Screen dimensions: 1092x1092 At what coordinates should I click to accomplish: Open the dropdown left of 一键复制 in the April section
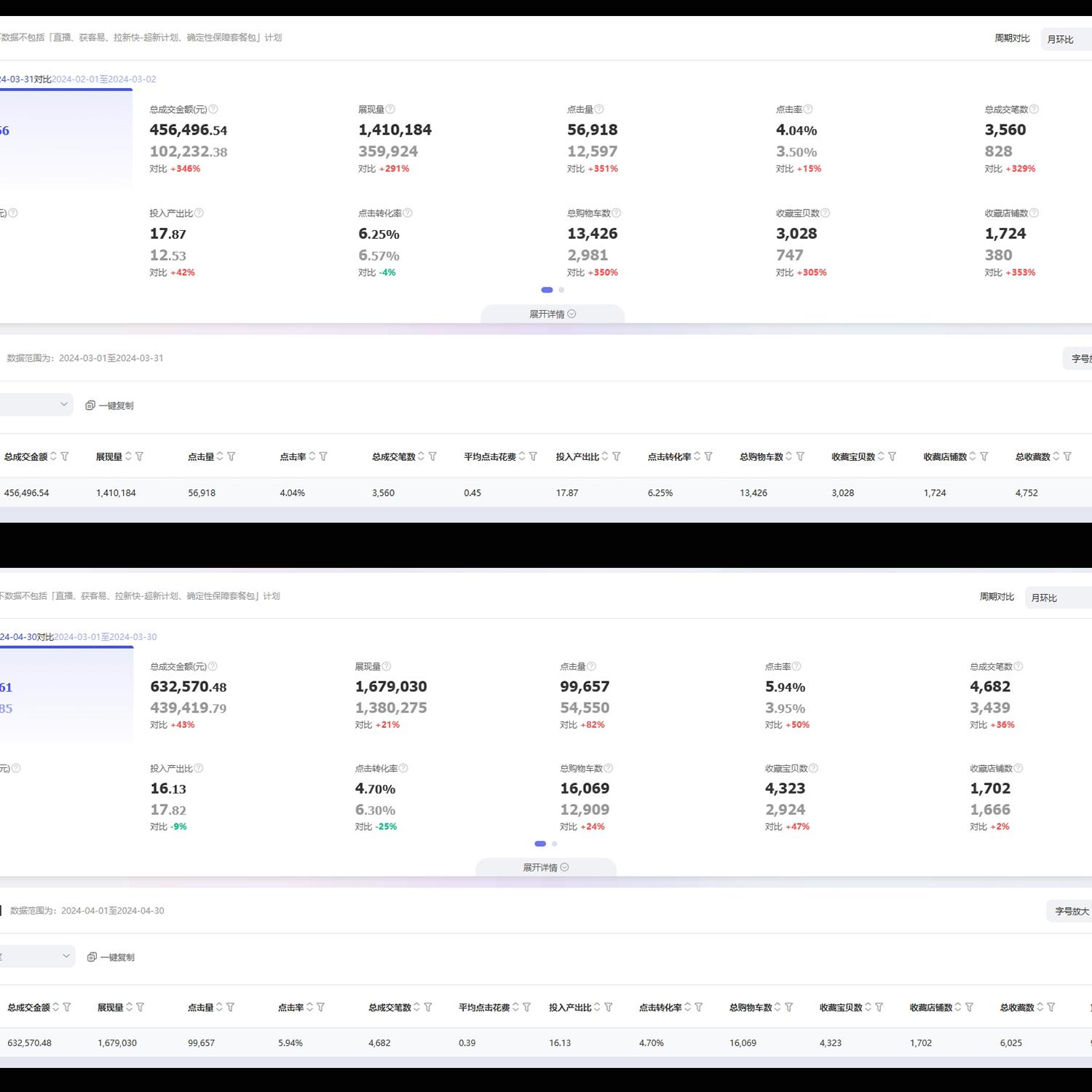(36, 956)
